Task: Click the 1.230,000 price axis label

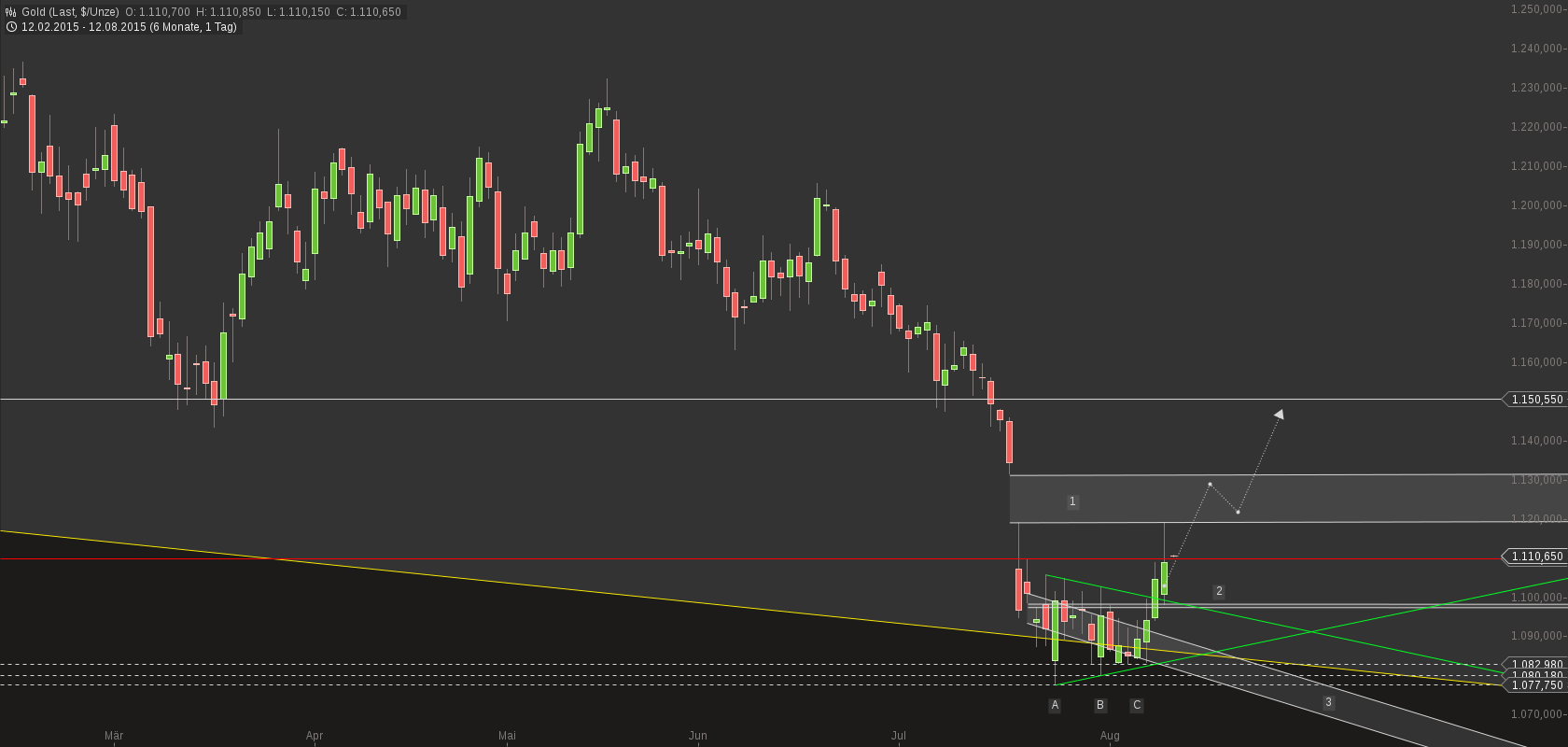Action: (x=1537, y=88)
